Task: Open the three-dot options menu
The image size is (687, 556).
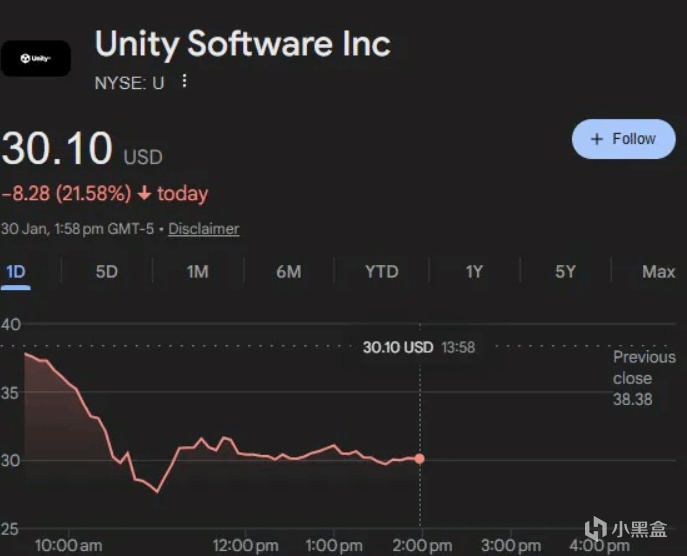Action: coord(184,82)
